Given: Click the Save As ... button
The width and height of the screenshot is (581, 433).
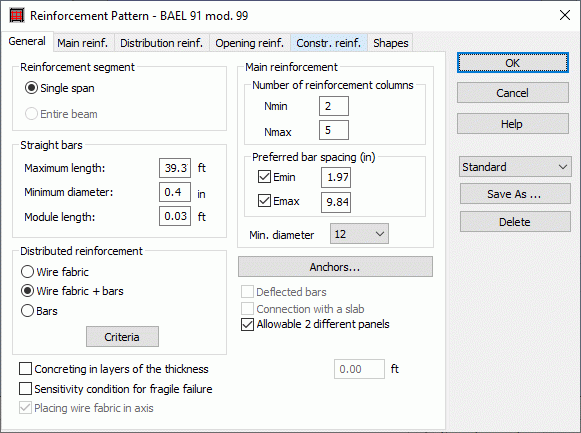Looking at the screenshot, I should click(515, 194).
